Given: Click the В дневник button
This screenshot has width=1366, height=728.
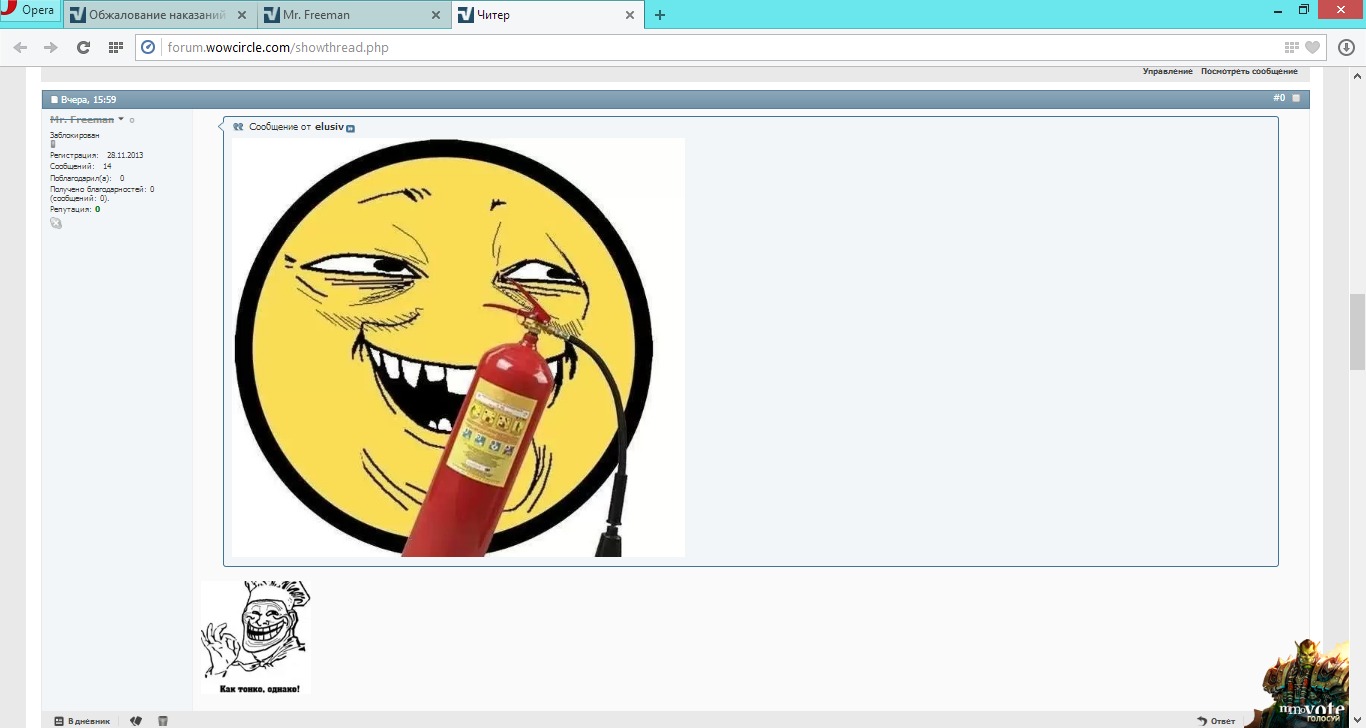Looking at the screenshot, I should click(82, 720).
